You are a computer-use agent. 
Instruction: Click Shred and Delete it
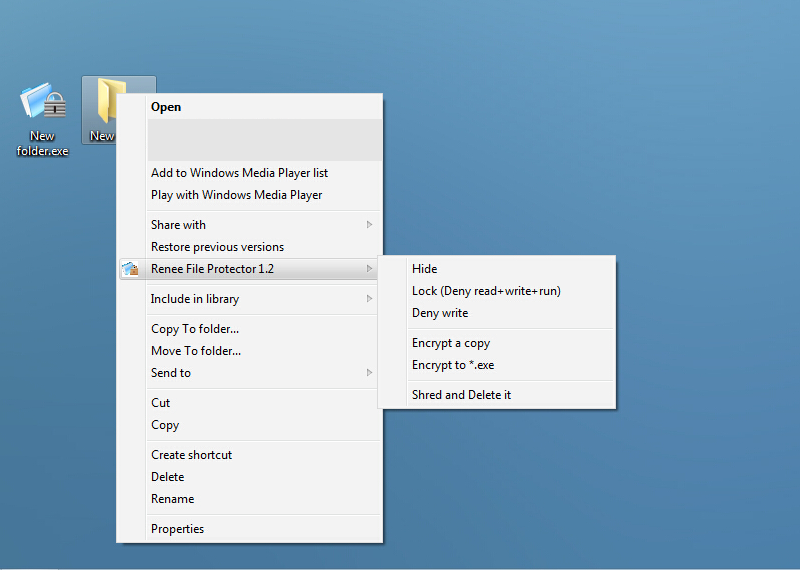click(461, 395)
